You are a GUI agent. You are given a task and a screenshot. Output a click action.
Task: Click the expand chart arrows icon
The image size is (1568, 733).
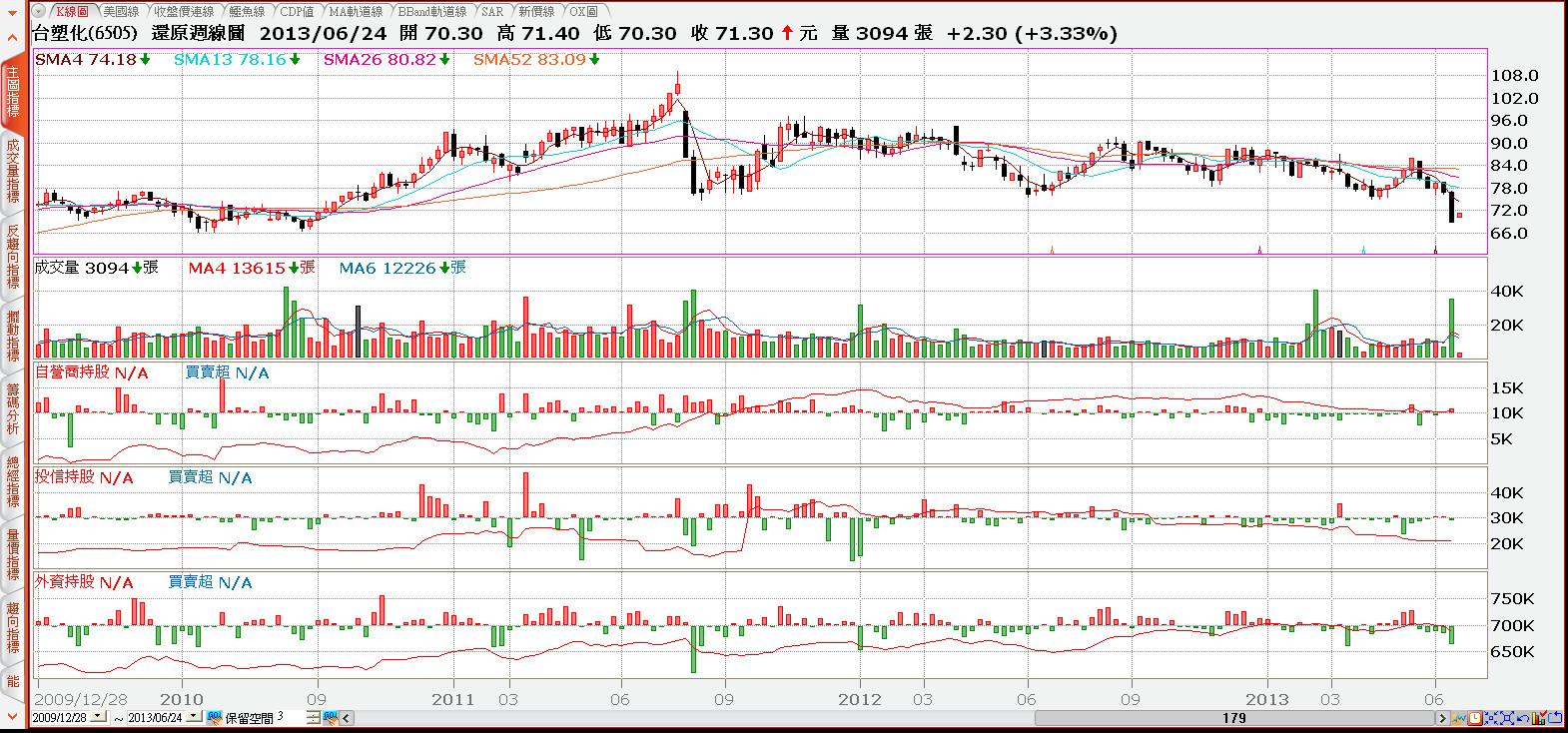click(1507, 717)
